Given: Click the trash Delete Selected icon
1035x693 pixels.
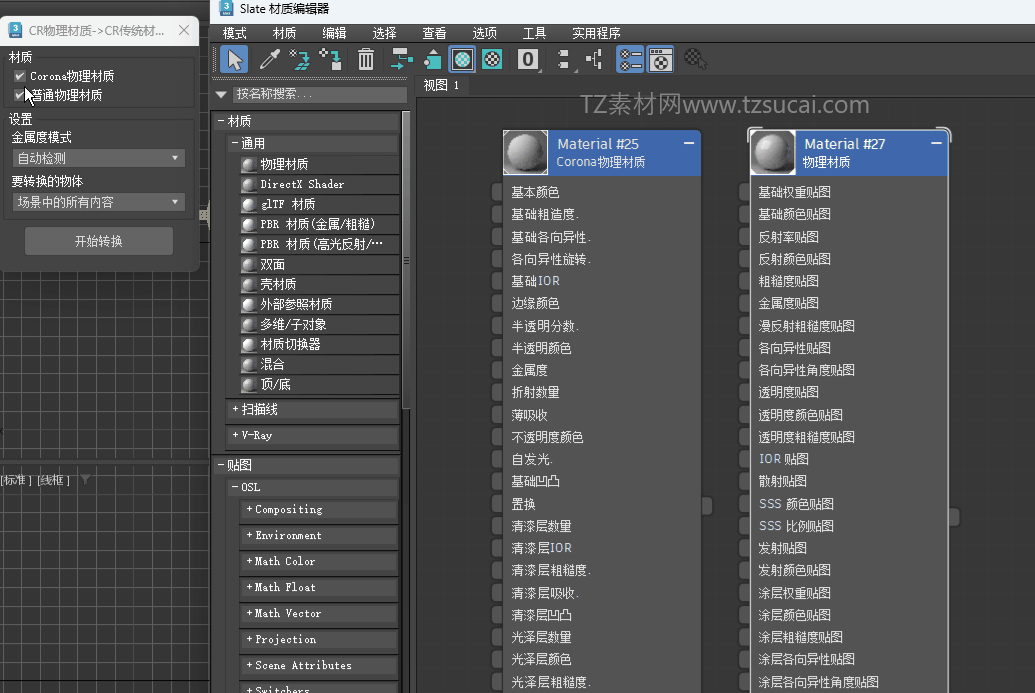Looking at the screenshot, I should click(x=366, y=60).
